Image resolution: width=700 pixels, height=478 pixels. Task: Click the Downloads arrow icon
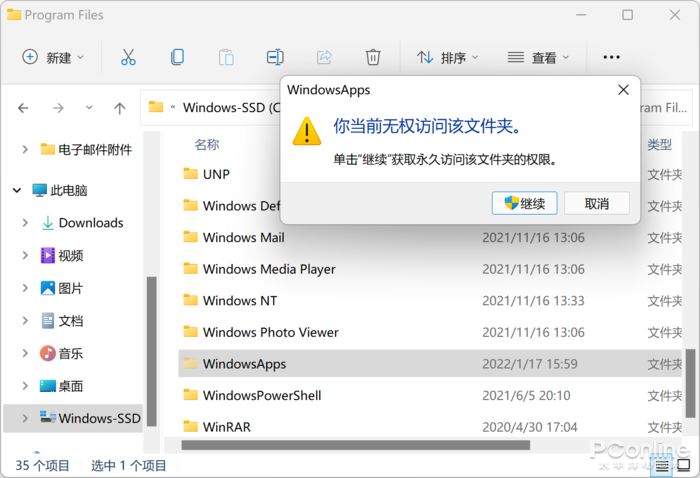coord(47,223)
